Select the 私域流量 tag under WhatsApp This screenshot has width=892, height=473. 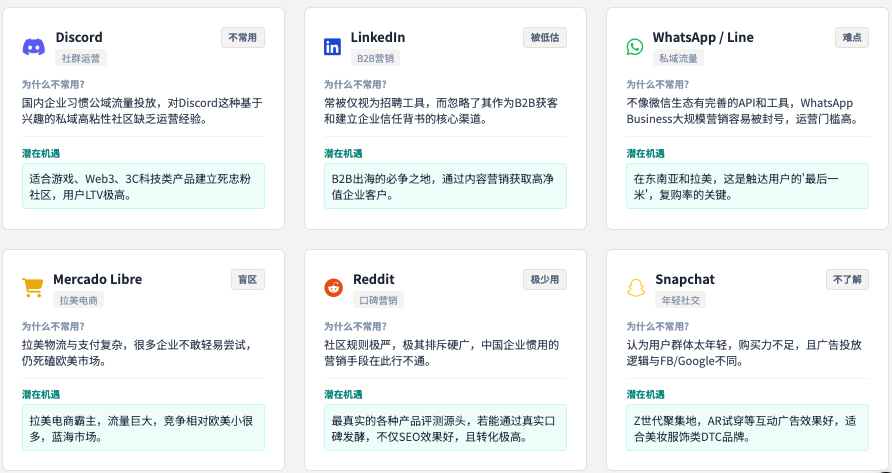[x=678, y=58]
